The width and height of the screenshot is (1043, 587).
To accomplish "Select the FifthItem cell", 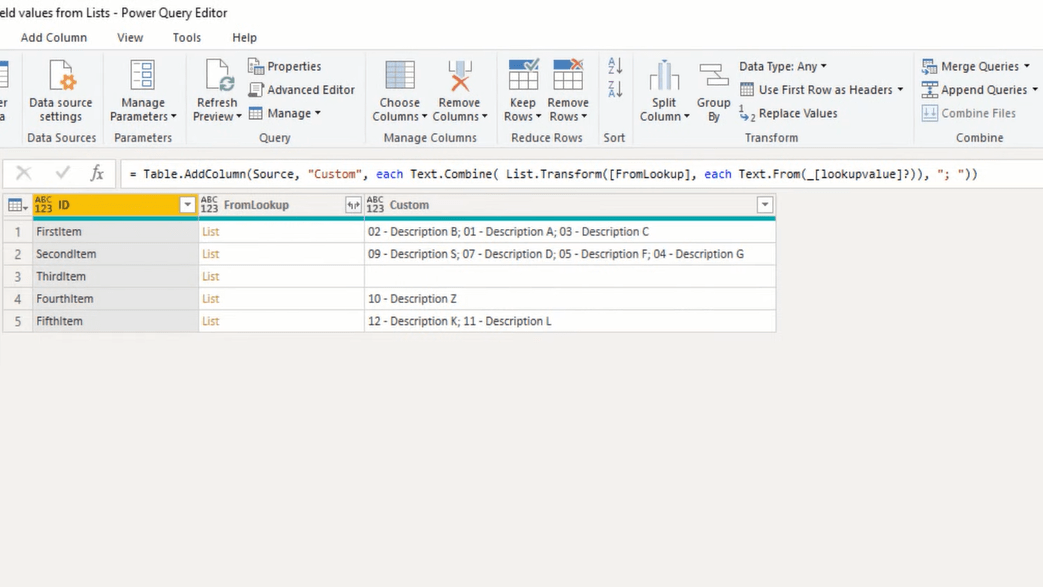I will (x=115, y=321).
